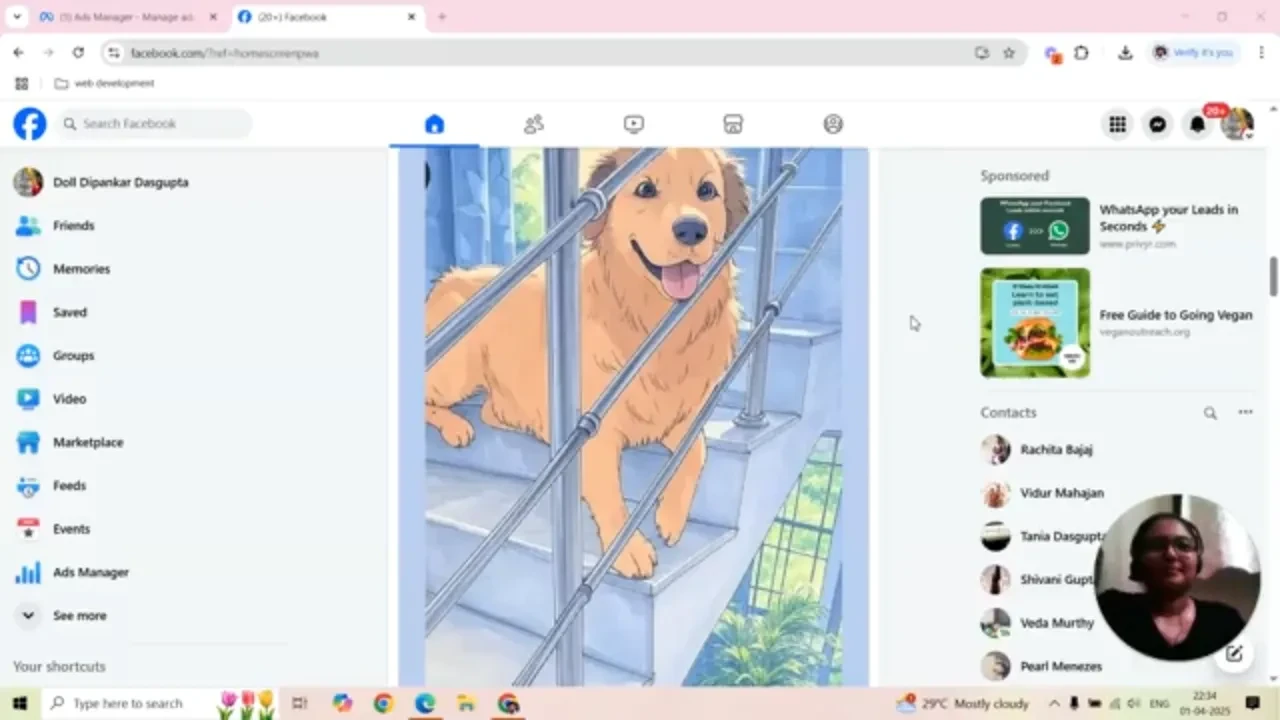1280x720 pixels.
Task: Reload the Facebook page
Action: point(78,53)
